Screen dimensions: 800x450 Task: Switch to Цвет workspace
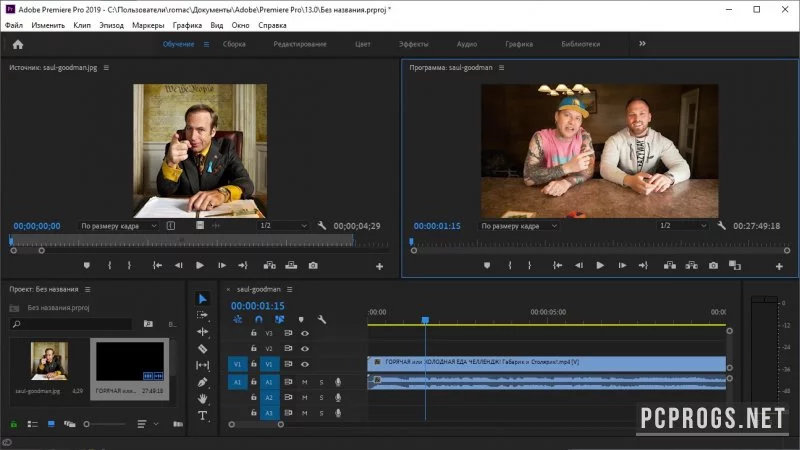pyautogui.click(x=363, y=44)
